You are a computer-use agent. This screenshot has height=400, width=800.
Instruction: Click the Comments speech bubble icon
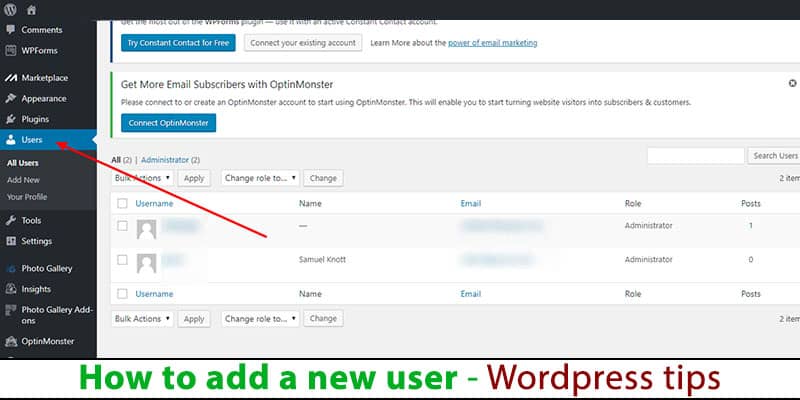(11, 30)
